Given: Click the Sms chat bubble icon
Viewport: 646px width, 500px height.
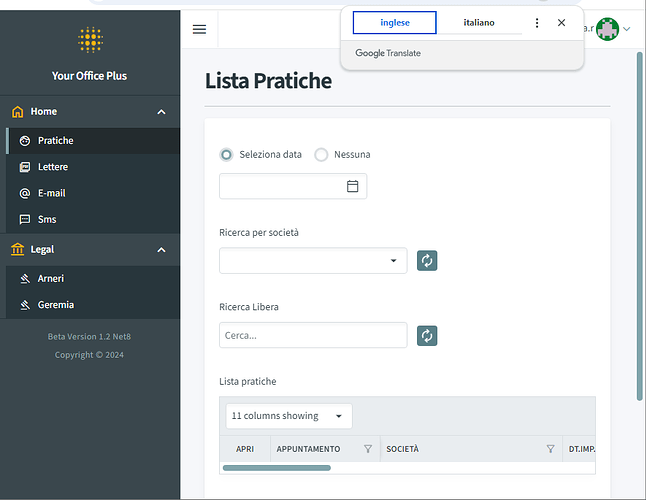Looking at the screenshot, I should [25, 220].
